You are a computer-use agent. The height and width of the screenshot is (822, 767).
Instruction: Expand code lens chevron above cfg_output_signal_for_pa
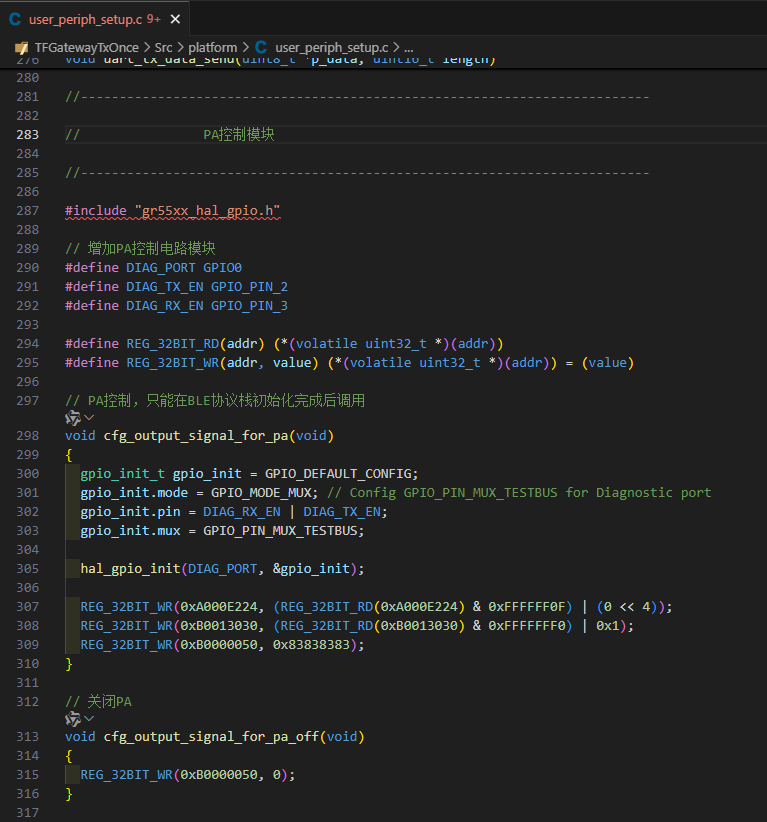tap(89, 418)
